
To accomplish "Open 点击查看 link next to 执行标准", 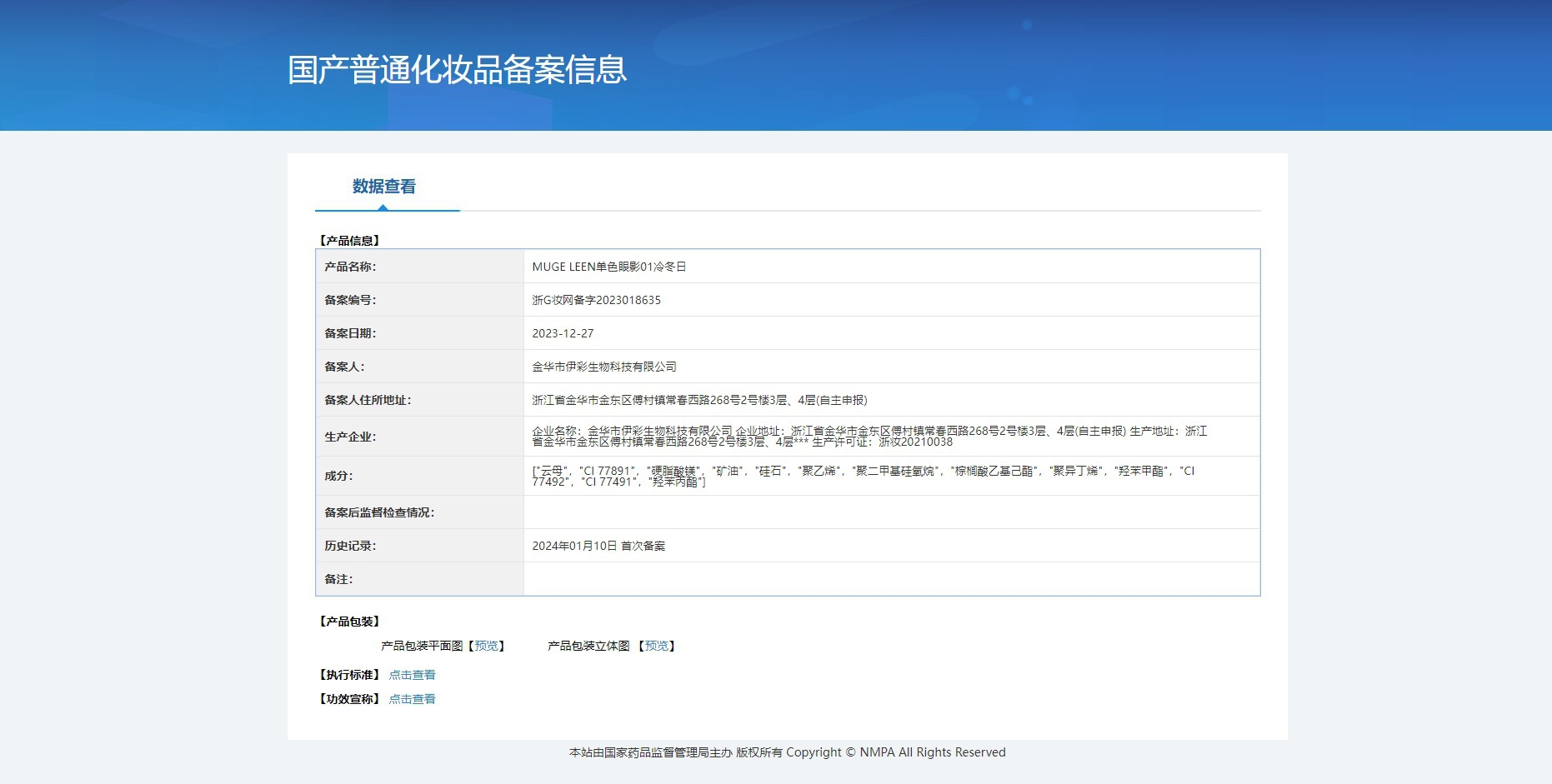I will (x=412, y=675).
